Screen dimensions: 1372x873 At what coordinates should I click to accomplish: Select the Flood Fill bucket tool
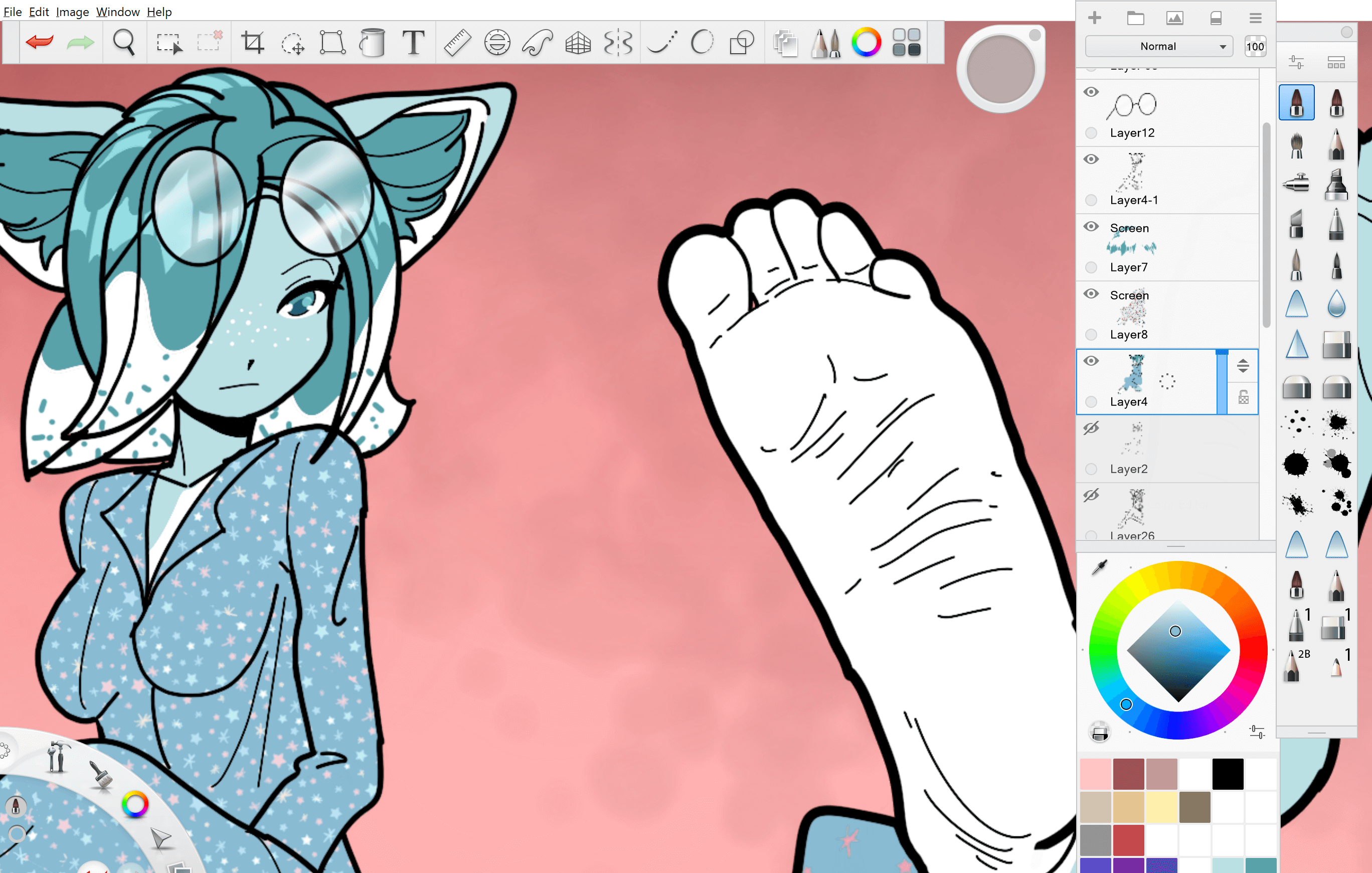click(373, 43)
